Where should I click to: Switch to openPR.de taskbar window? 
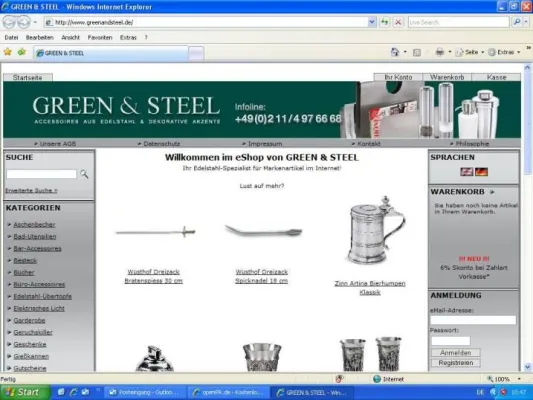[x=229, y=393]
